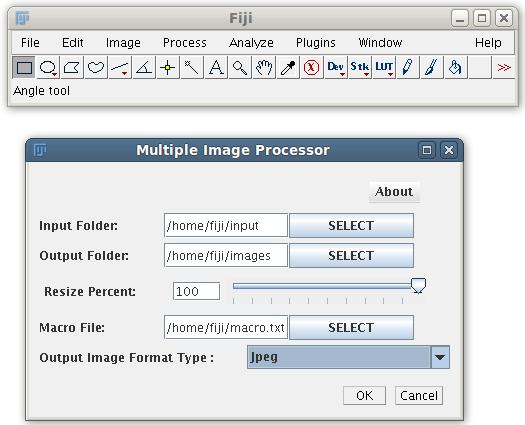Click Fiji logo icon in main title bar
The width and height of the screenshot is (525, 425).
point(23,18)
